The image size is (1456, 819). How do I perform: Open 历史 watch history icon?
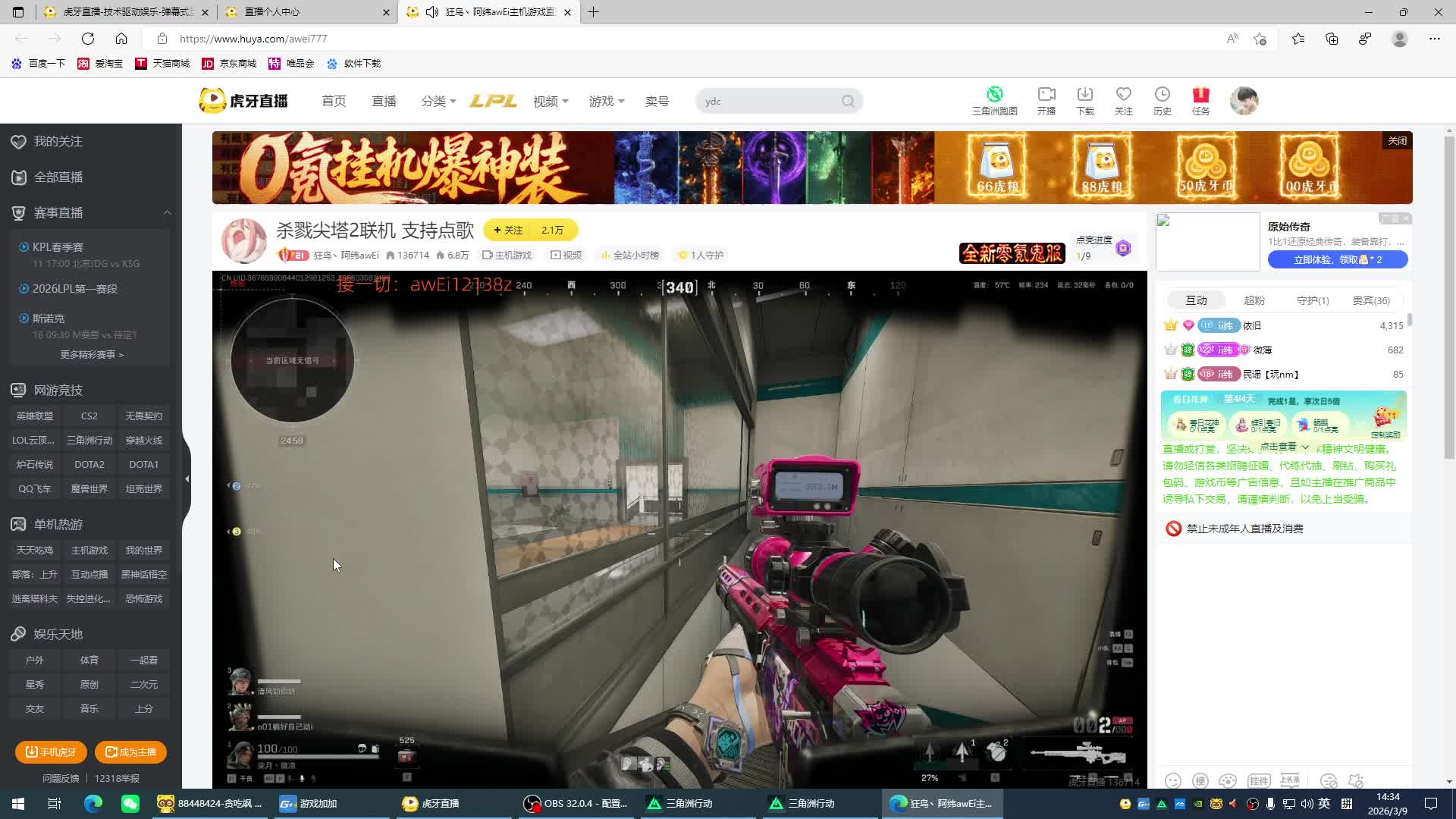coord(1162,100)
